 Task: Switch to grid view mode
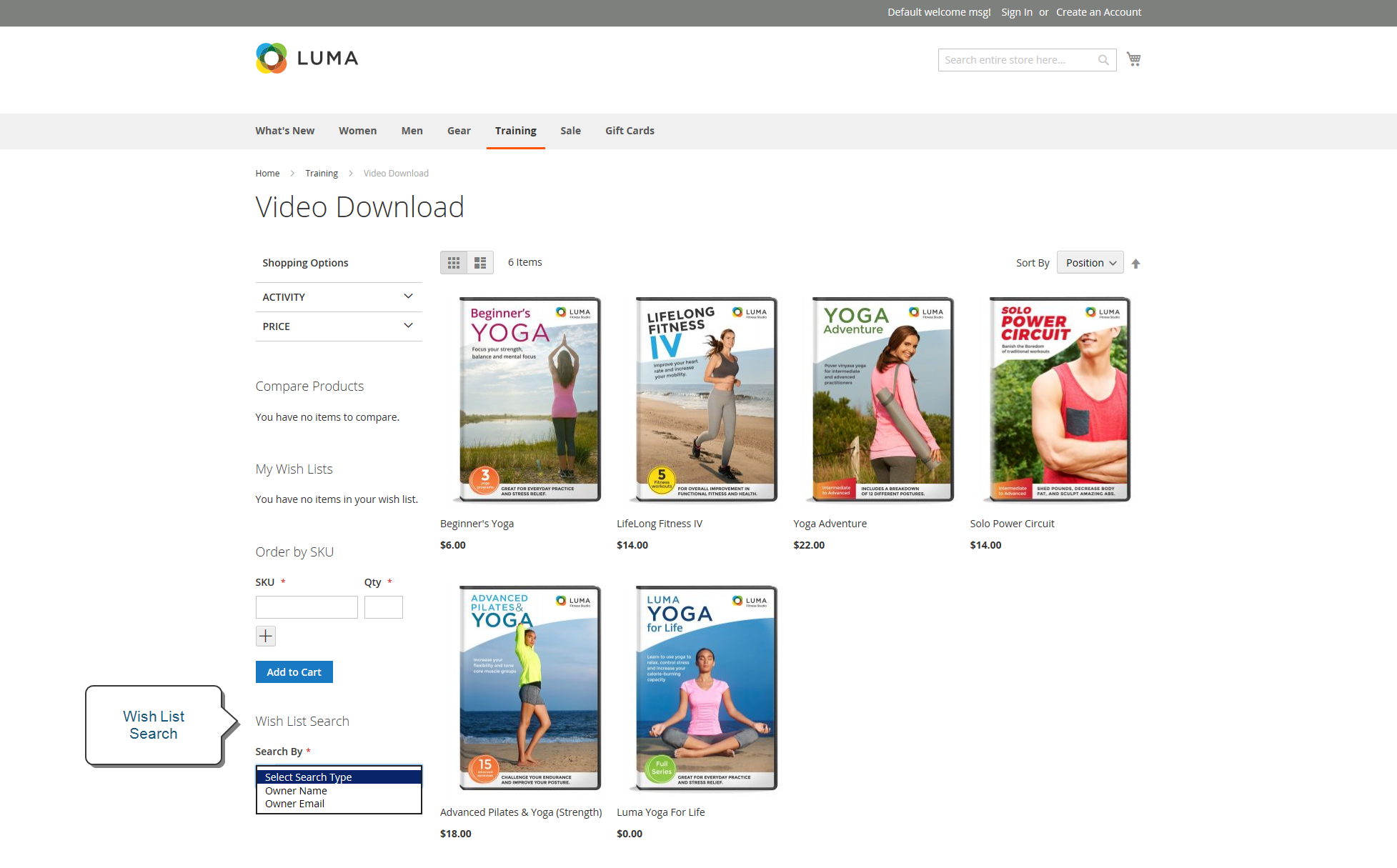click(x=454, y=263)
